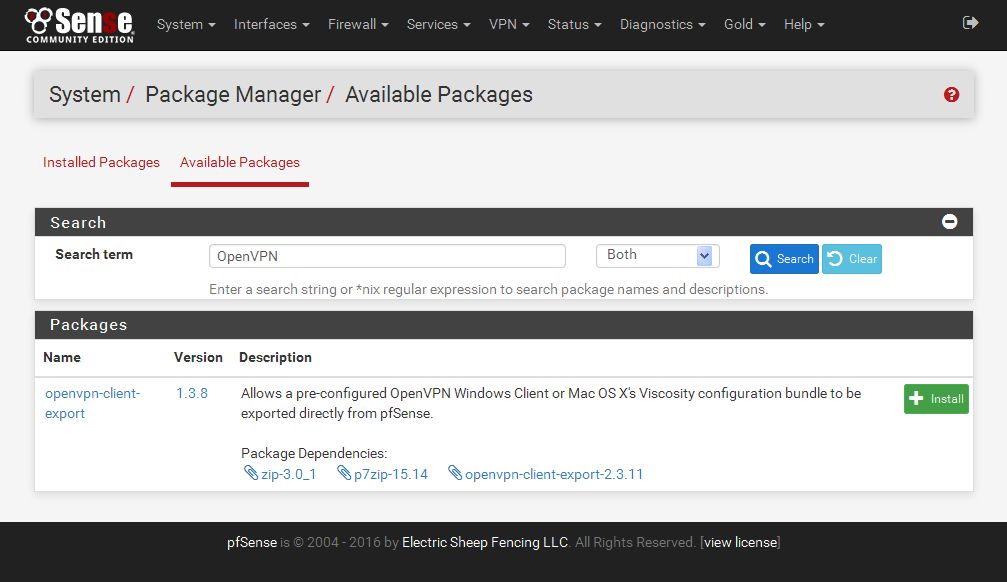Screen dimensions: 1007x582
Task: Open the Firewall menu
Action: tap(358, 24)
